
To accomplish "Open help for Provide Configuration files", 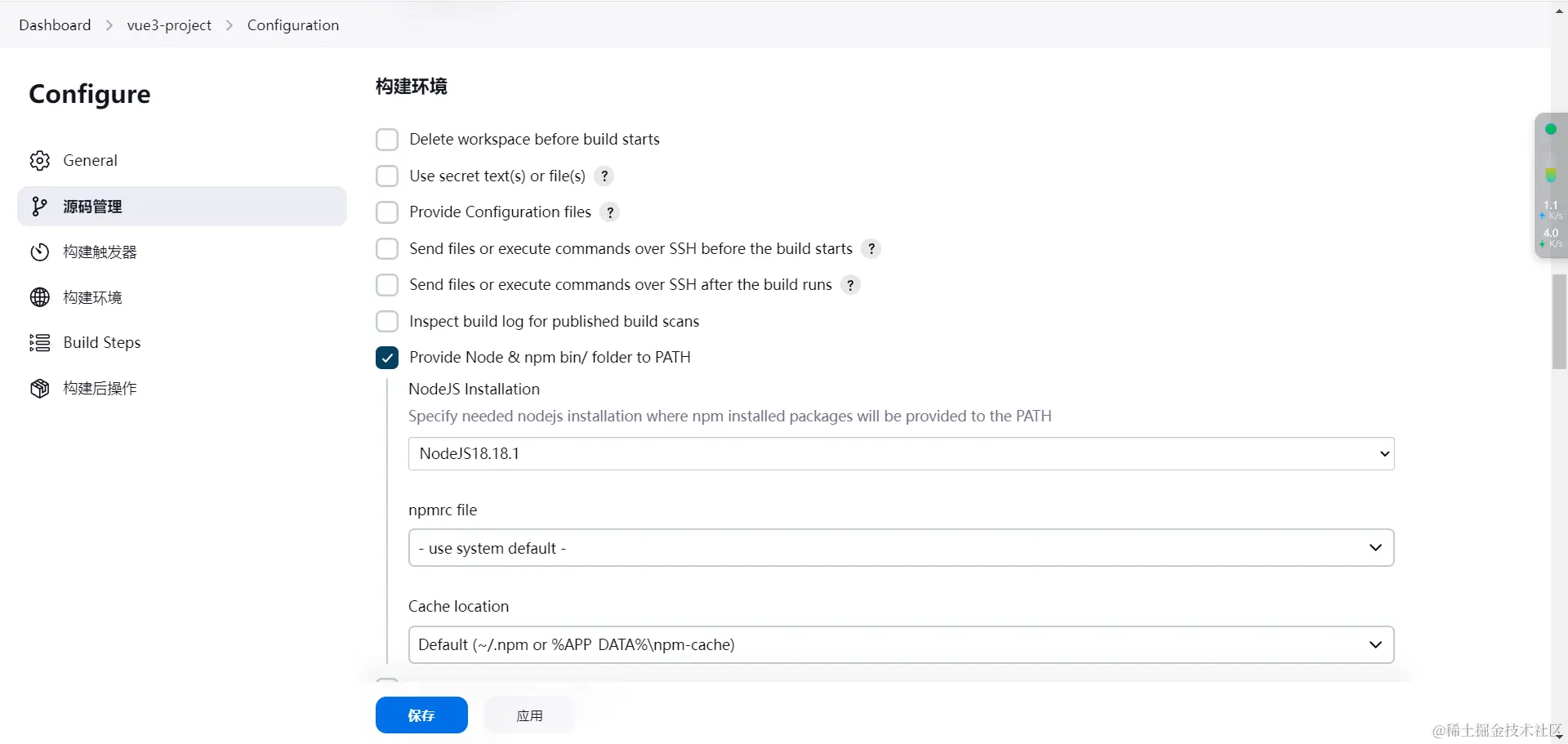I will 610,212.
